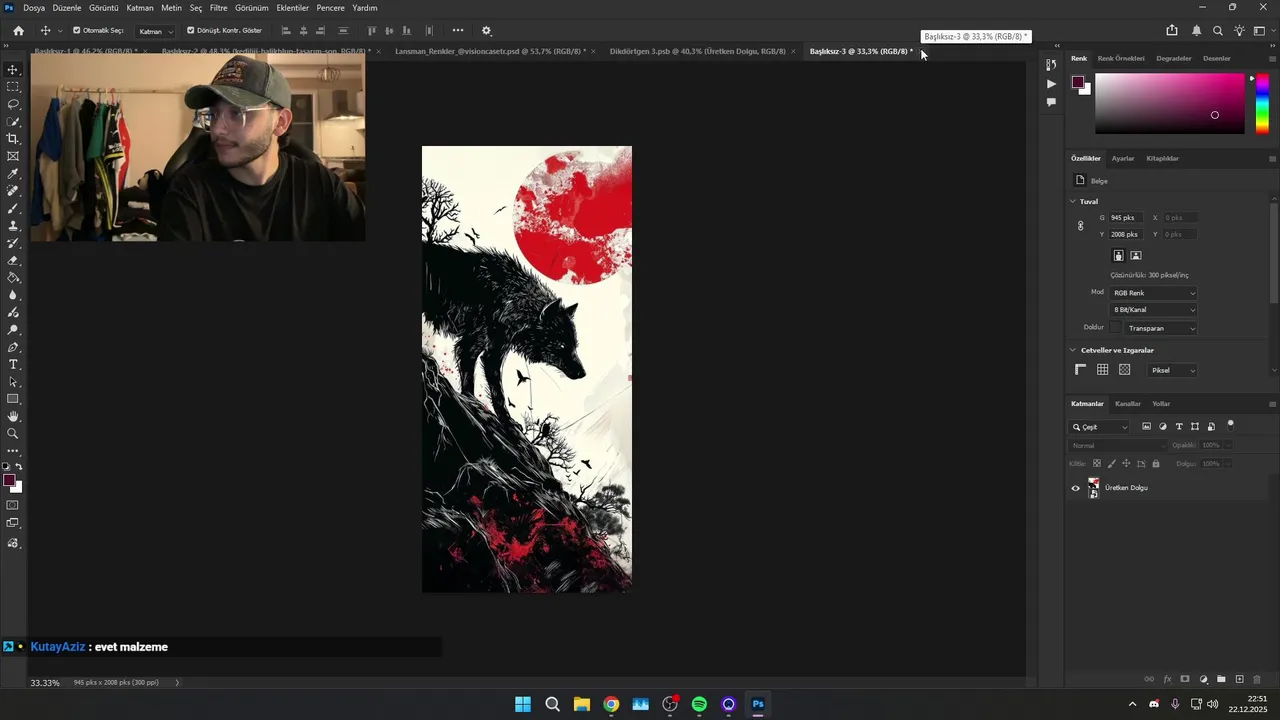The image size is (1280, 720).
Task: Select the Brush tool
Action: (13, 208)
